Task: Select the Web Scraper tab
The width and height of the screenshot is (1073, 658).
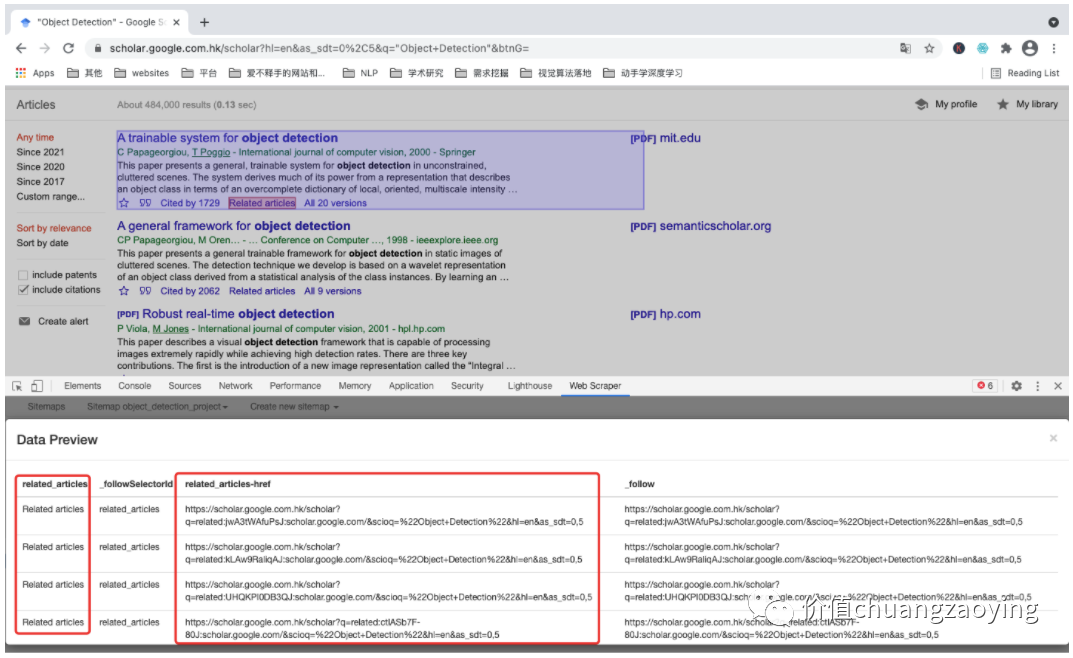Action: click(x=595, y=386)
